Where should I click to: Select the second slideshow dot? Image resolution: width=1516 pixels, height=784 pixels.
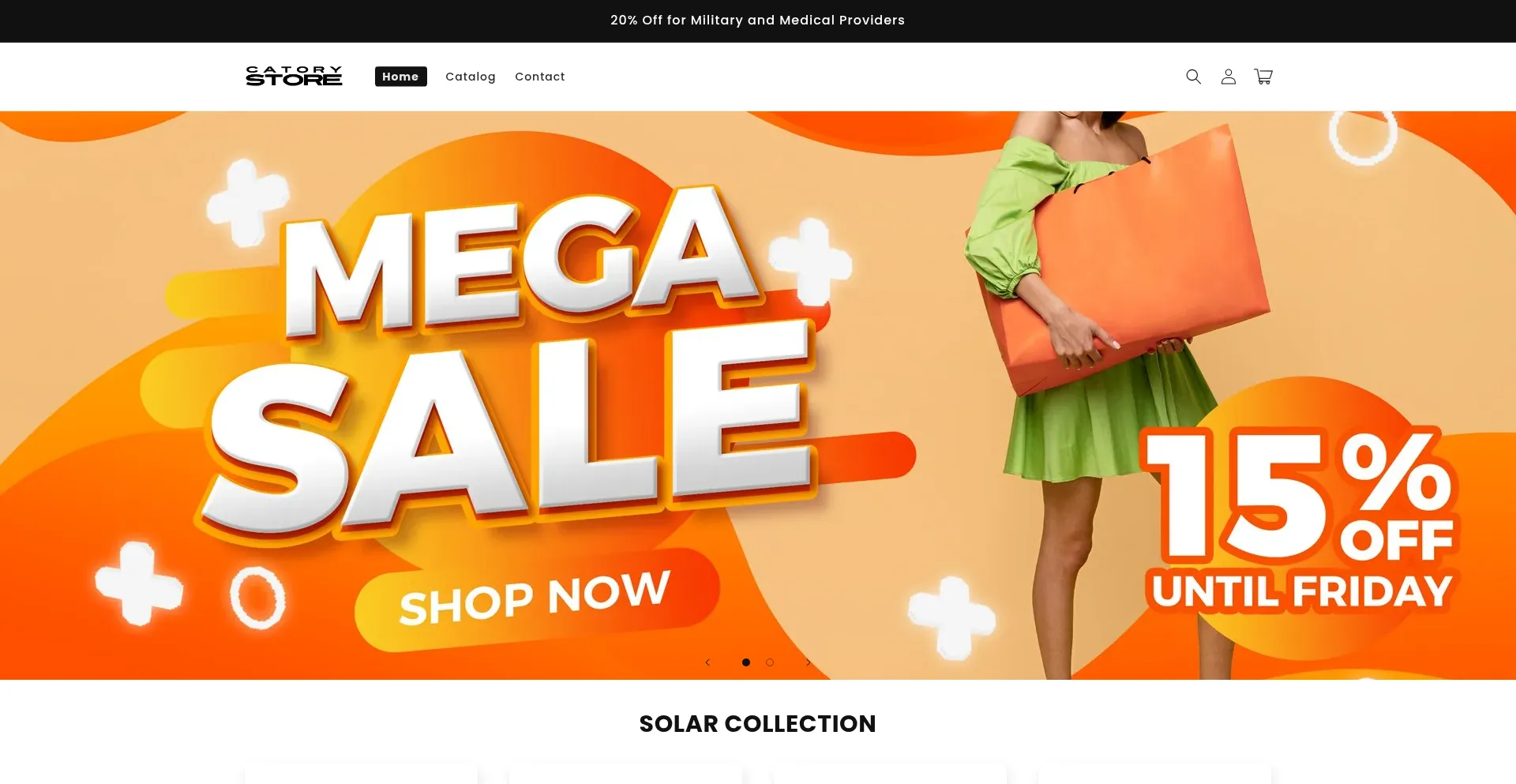[770, 662]
